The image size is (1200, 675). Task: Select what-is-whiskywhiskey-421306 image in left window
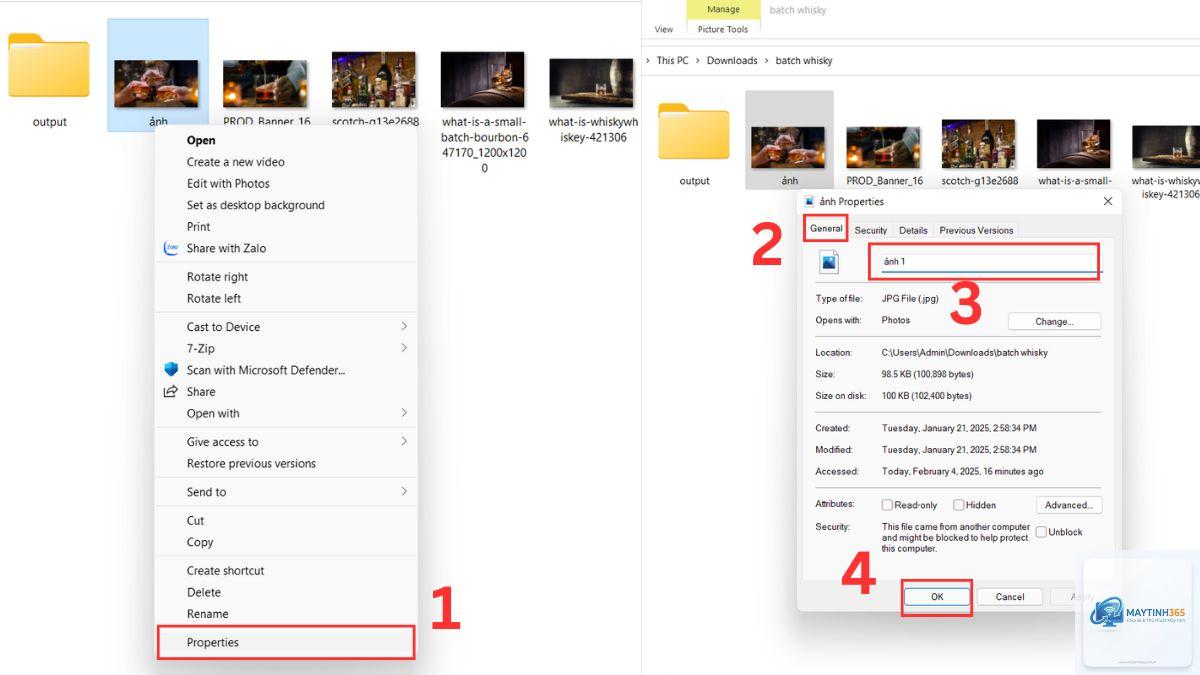[591, 84]
